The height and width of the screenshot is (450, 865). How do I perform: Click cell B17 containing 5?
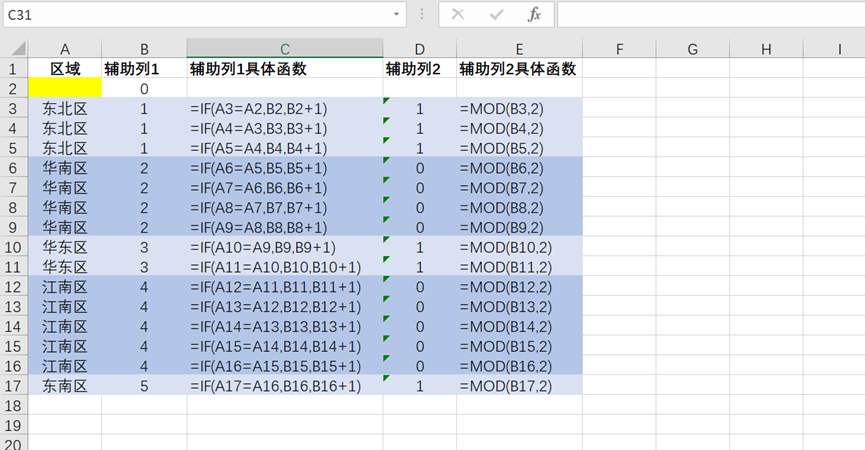pos(144,385)
